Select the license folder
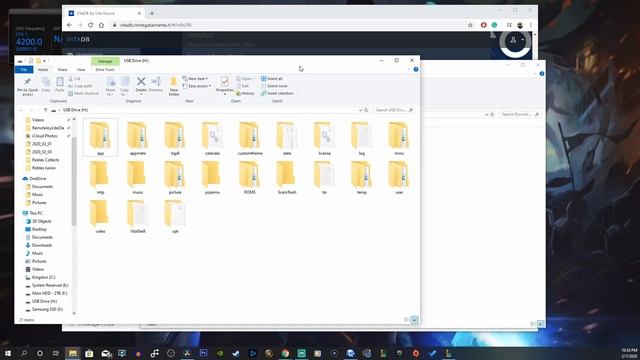Screen dimensions: 640x360 pos(324,138)
